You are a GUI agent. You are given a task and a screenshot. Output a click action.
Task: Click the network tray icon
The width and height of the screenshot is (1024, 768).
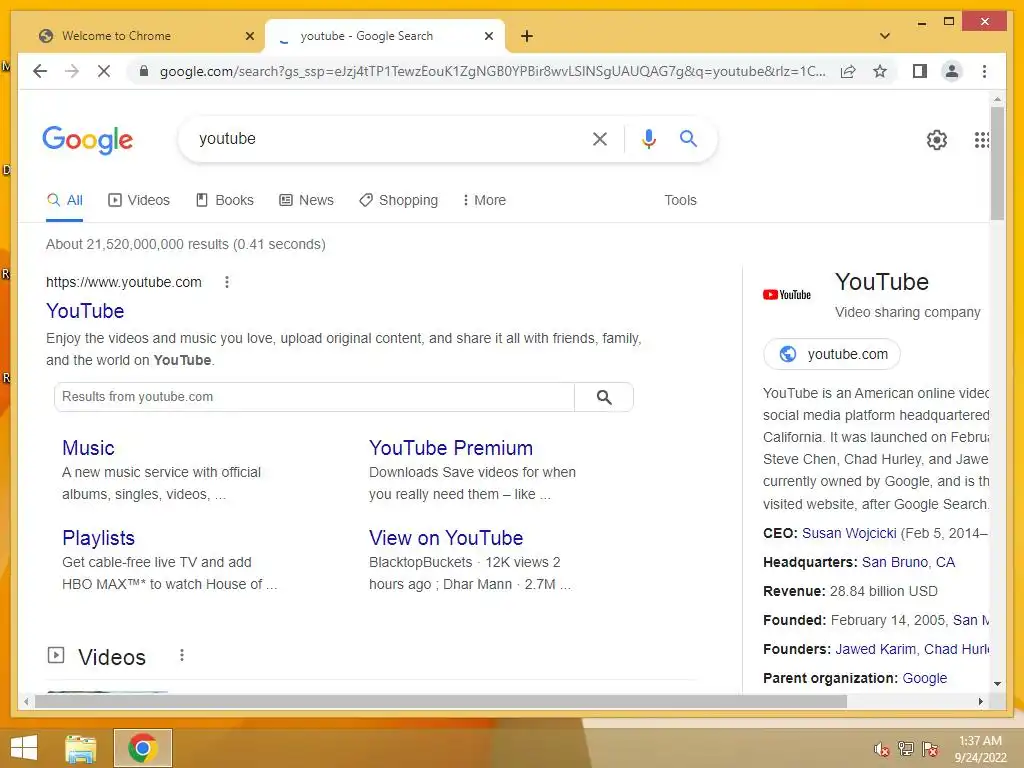click(906, 749)
